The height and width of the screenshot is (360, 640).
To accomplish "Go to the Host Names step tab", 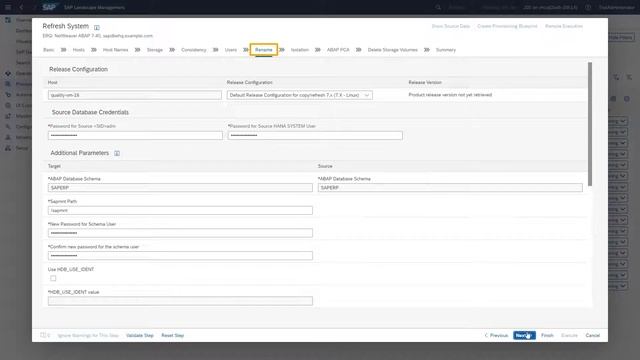I will click(116, 50).
